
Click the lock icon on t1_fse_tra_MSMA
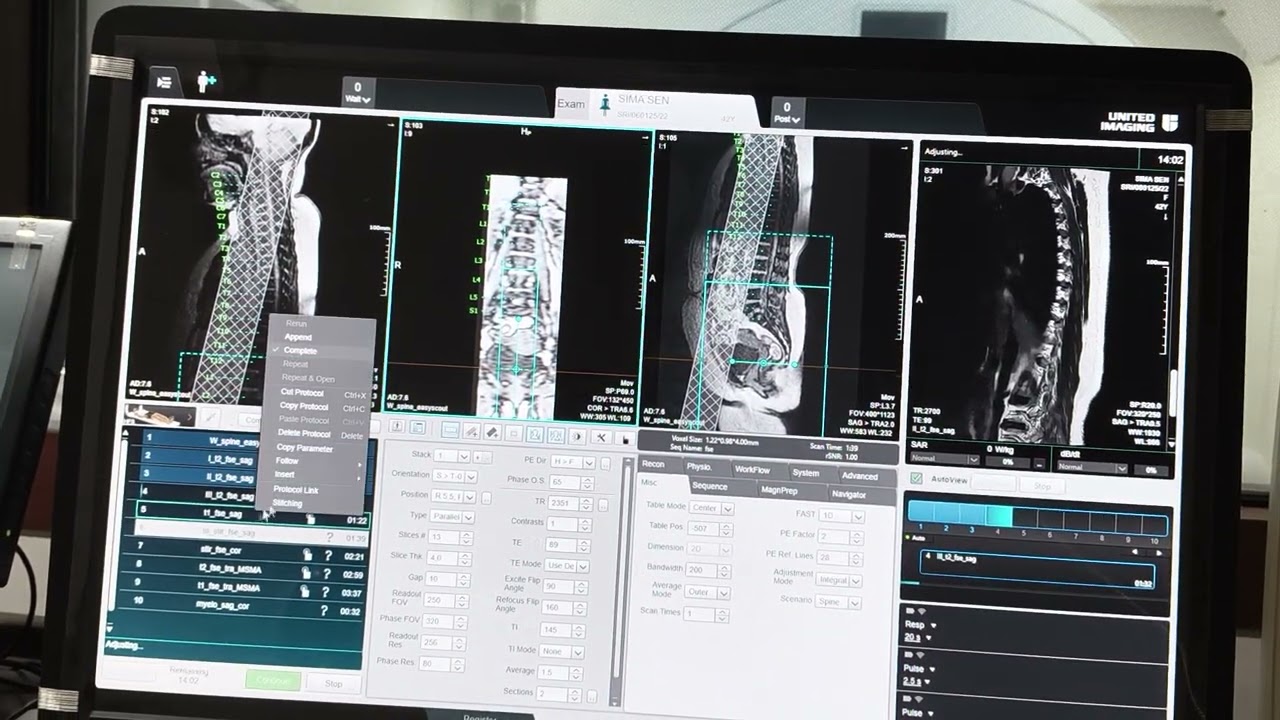pyautogui.click(x=305, y=591)
